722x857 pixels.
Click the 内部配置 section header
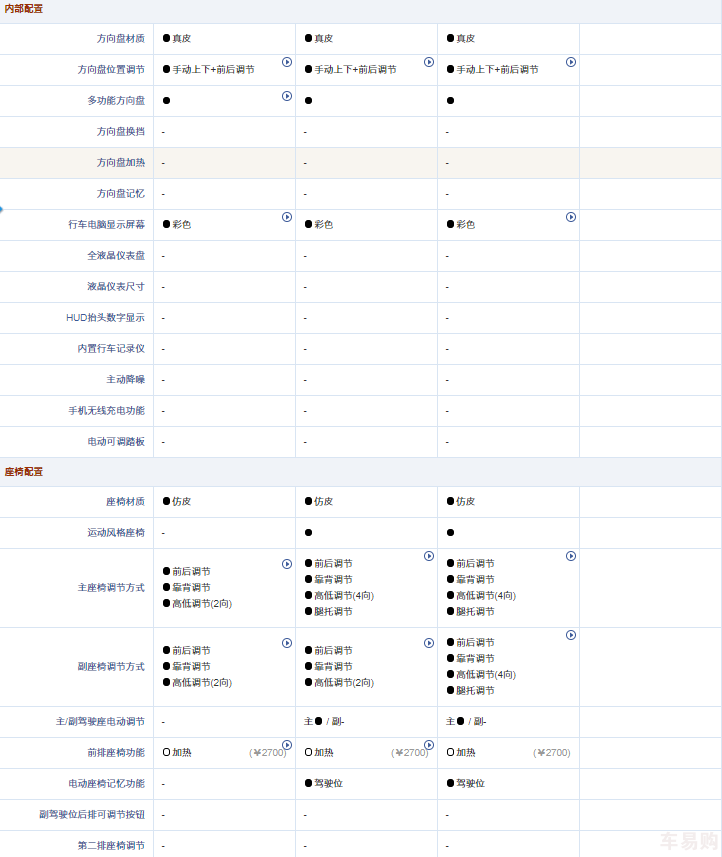[x=24, y=9]
